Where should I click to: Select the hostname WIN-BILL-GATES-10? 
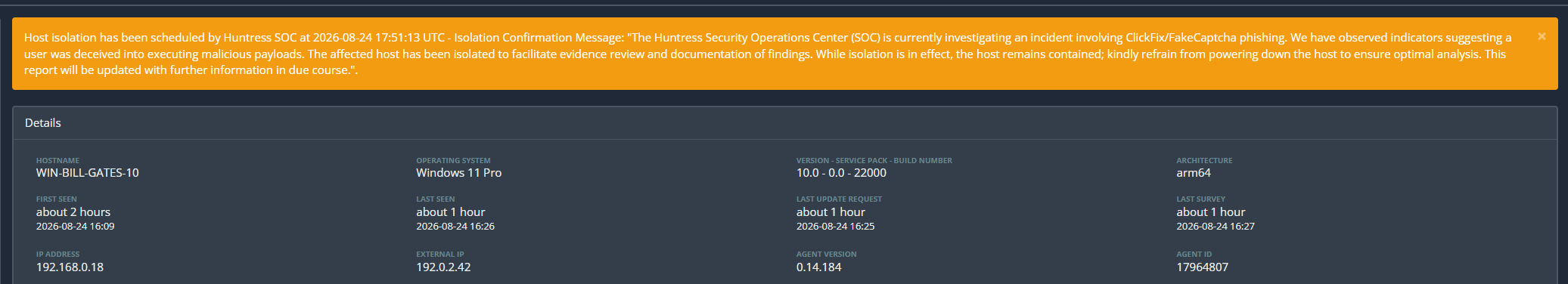tap(88, 173)
